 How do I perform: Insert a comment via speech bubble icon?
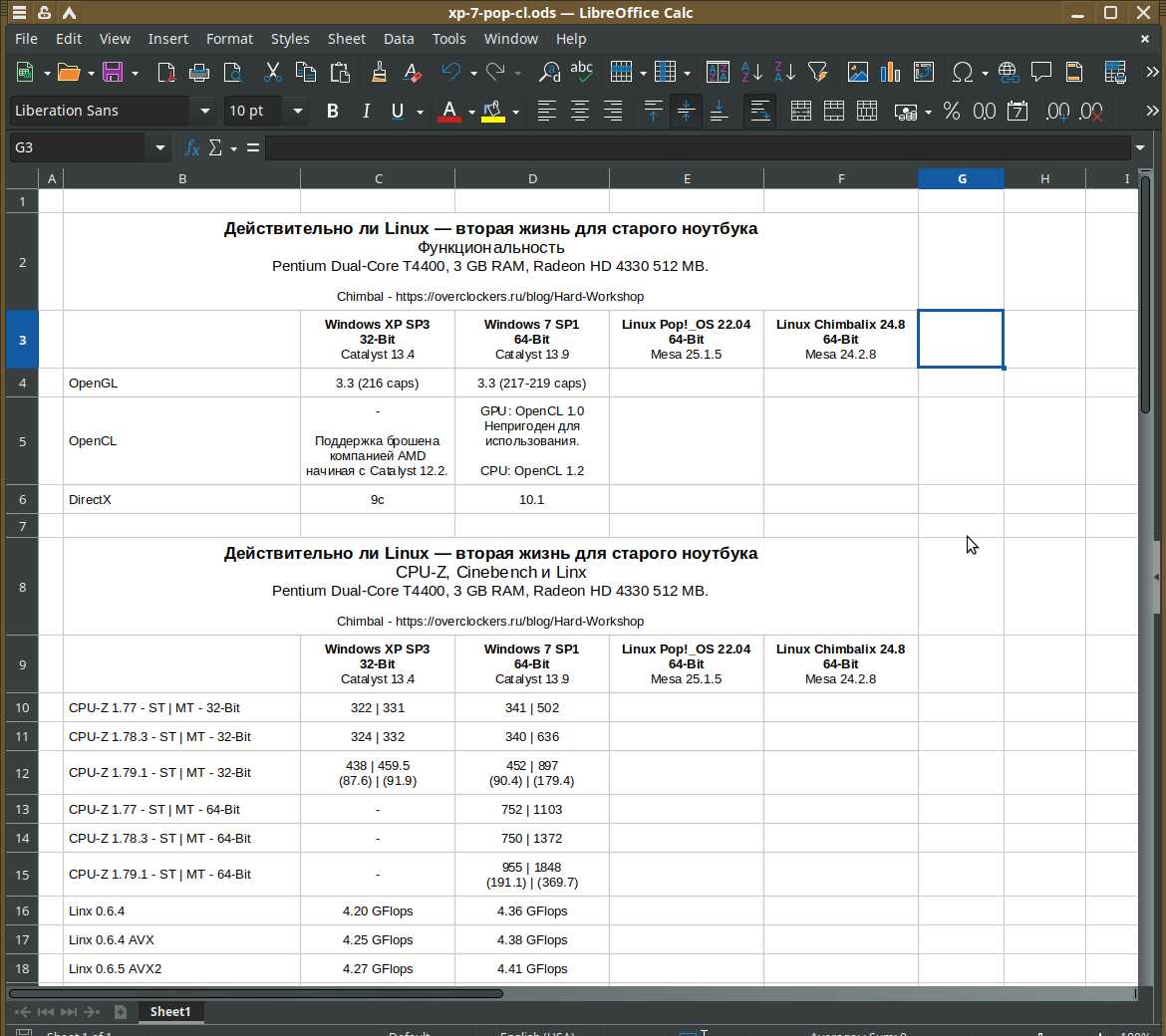pos(1041,72)
